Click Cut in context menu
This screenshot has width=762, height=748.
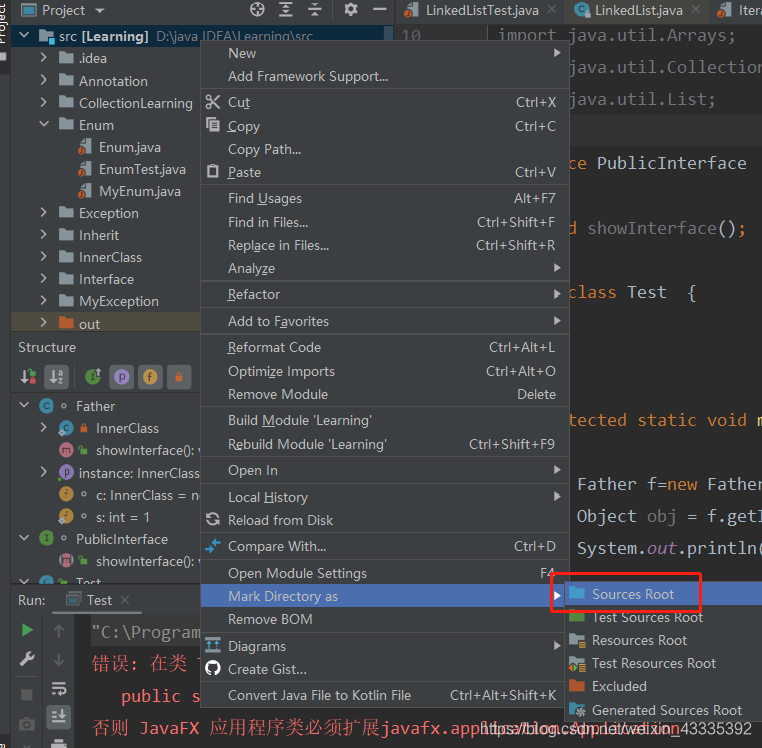point(384,102)
